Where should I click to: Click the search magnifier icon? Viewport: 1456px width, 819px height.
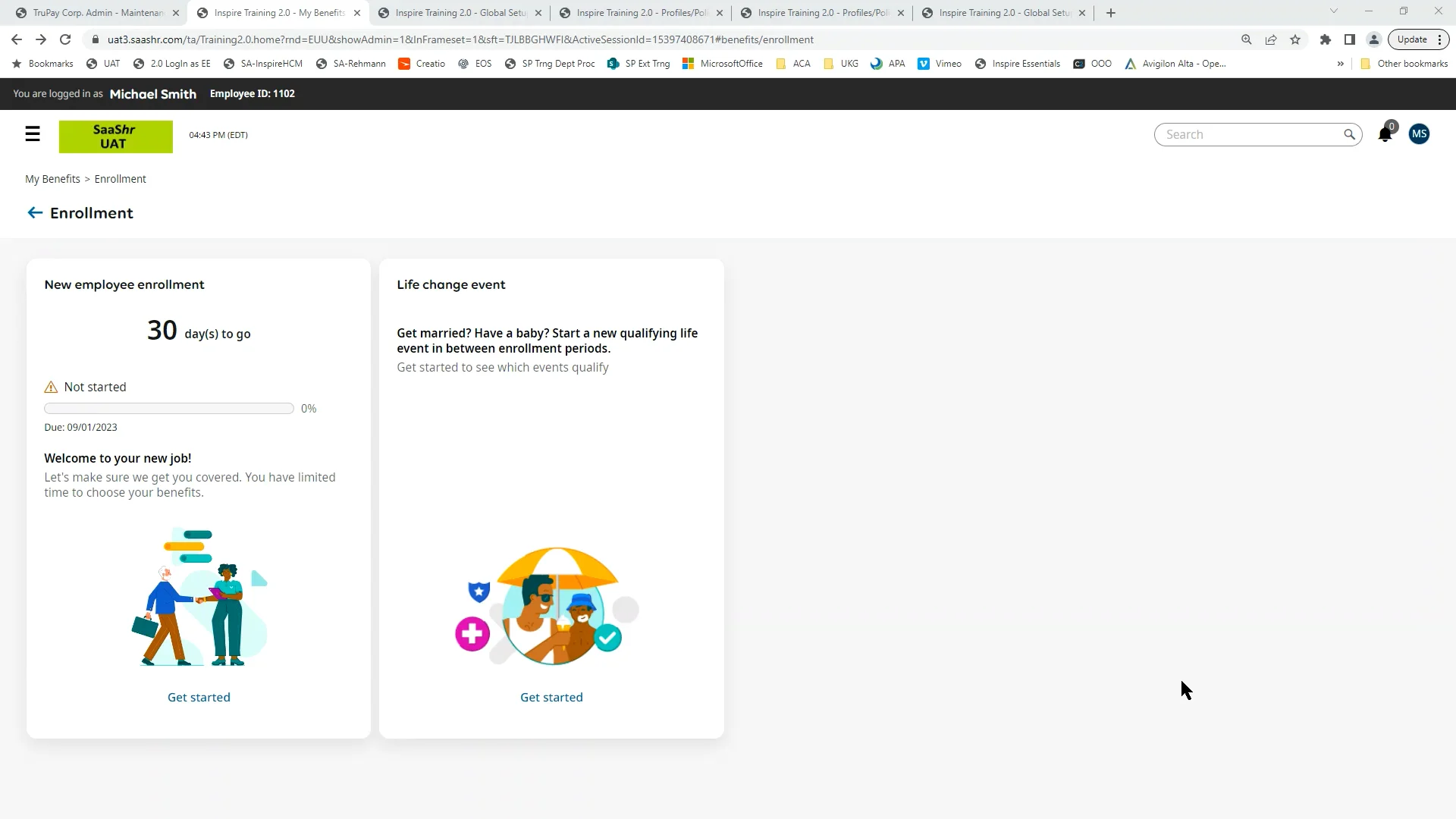[1349, 134]
